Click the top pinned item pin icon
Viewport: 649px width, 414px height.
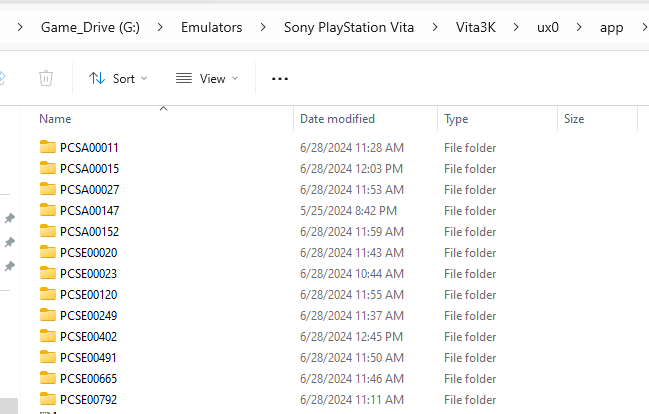[10, 218]
